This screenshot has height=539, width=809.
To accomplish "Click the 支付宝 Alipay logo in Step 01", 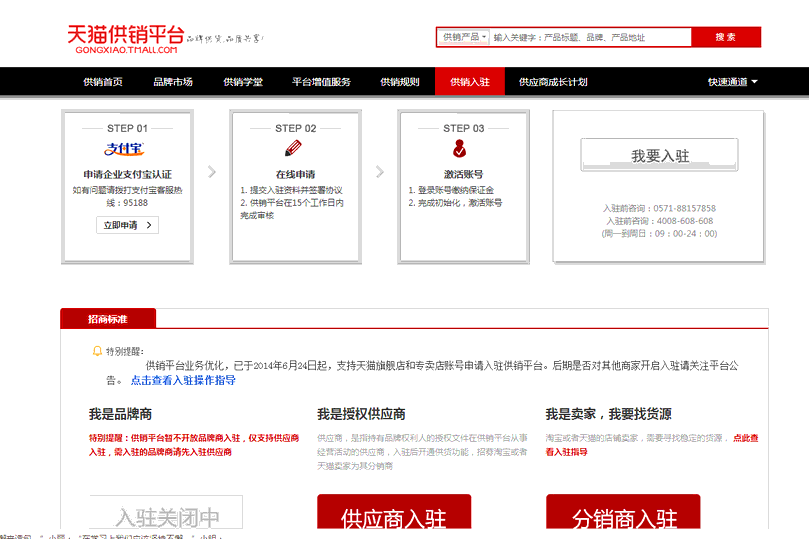I will click(124, 149).
